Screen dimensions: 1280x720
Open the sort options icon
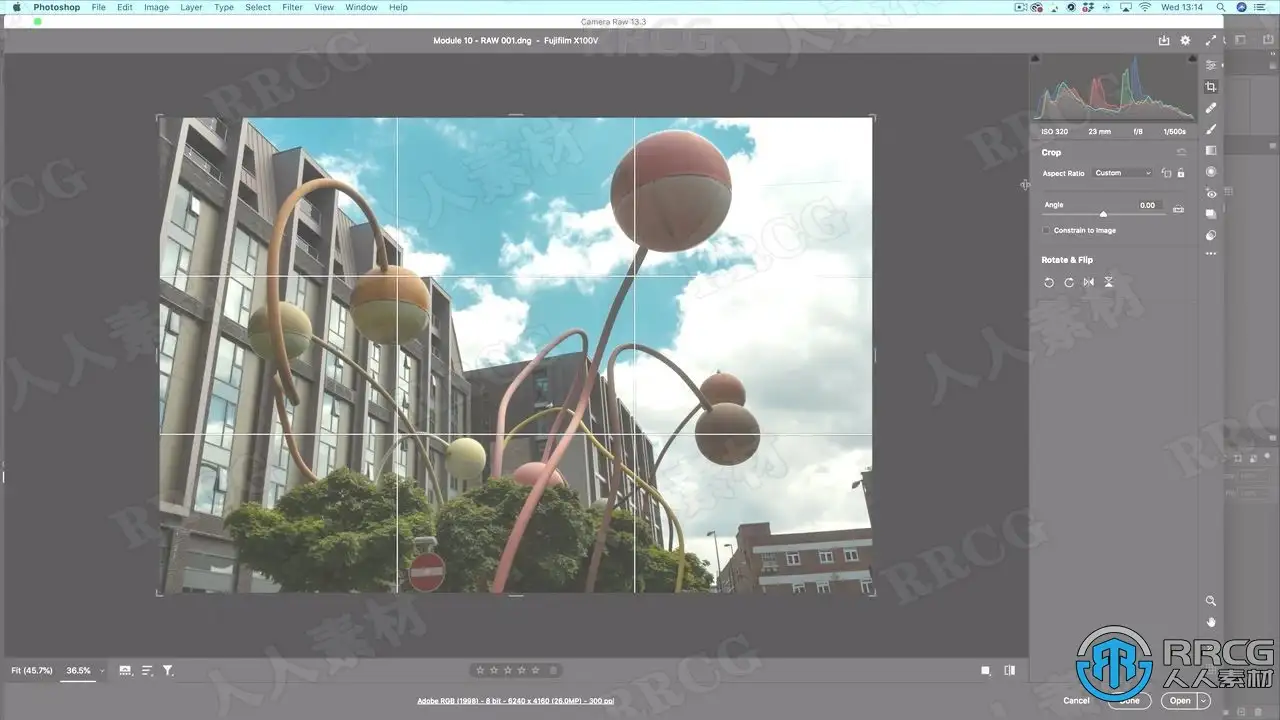[147, 670]
